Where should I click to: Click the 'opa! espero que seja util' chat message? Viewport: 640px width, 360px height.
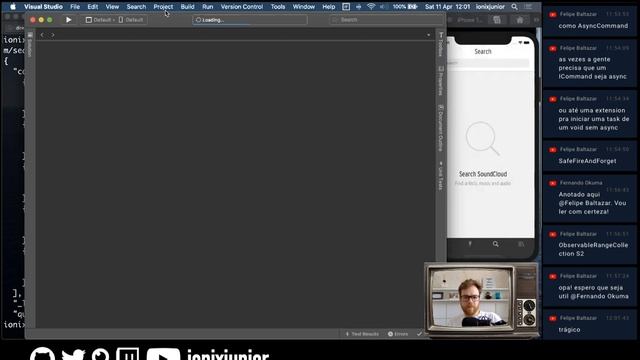point(593,292)
